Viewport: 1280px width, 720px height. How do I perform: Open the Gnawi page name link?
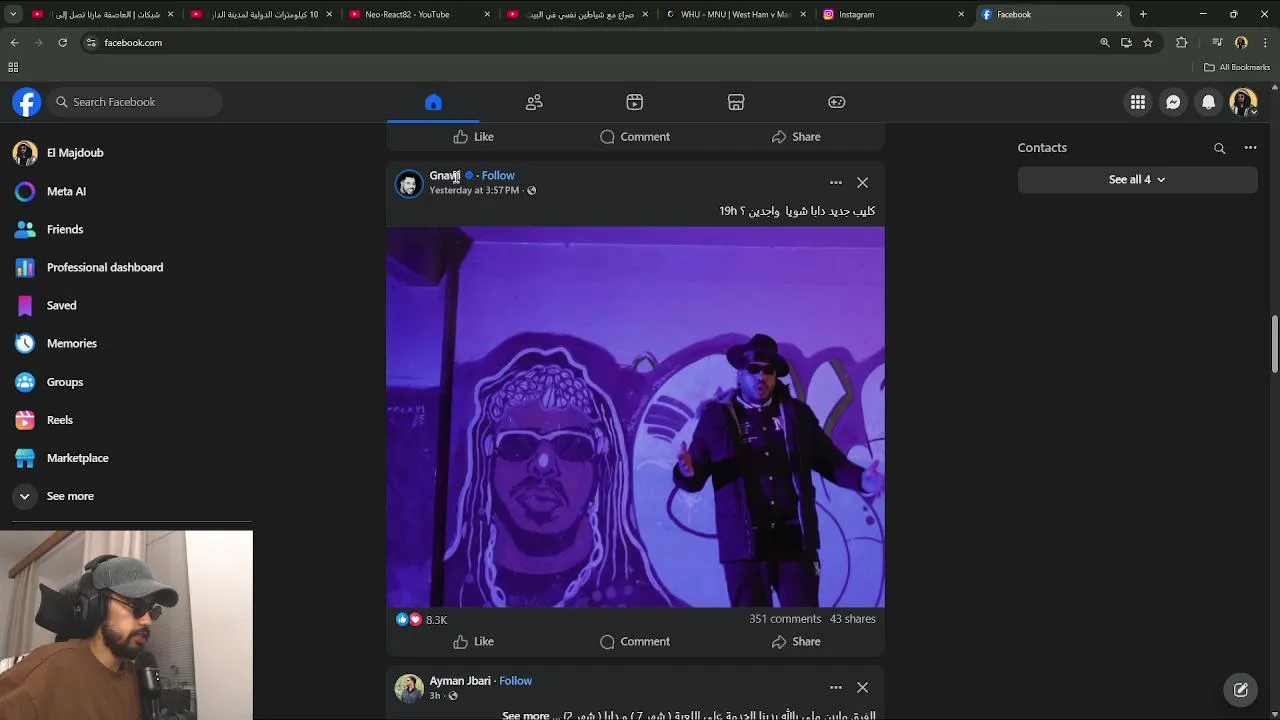(444, 175)
